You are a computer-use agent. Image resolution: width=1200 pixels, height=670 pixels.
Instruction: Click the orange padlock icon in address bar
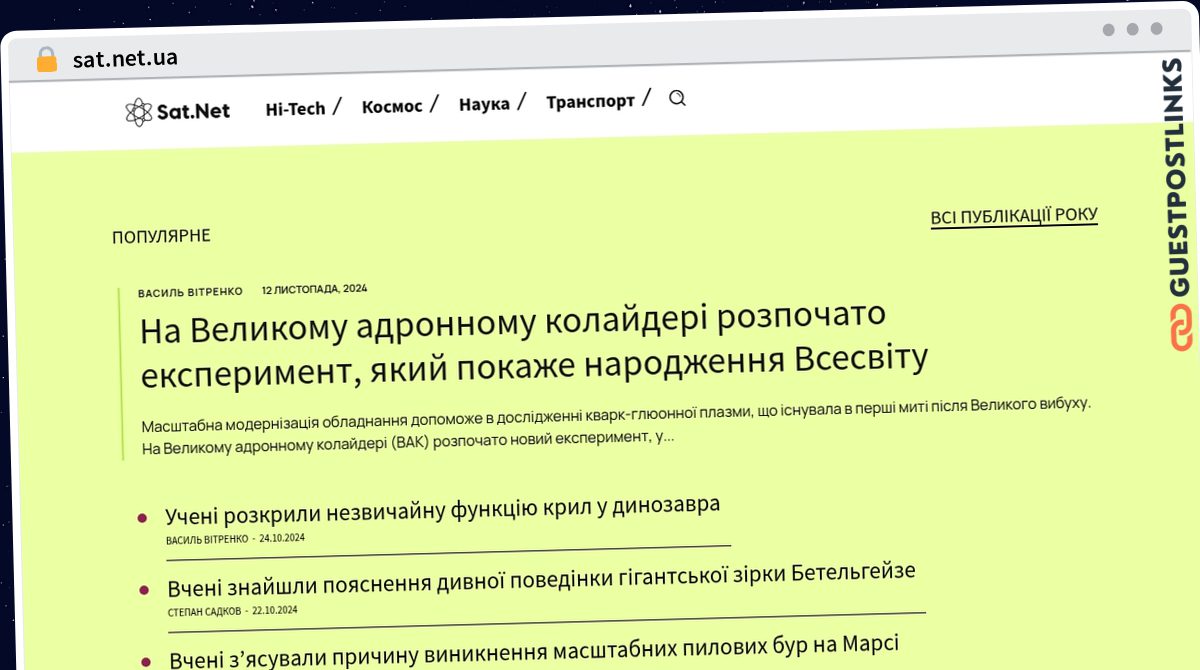click(47, 60)
